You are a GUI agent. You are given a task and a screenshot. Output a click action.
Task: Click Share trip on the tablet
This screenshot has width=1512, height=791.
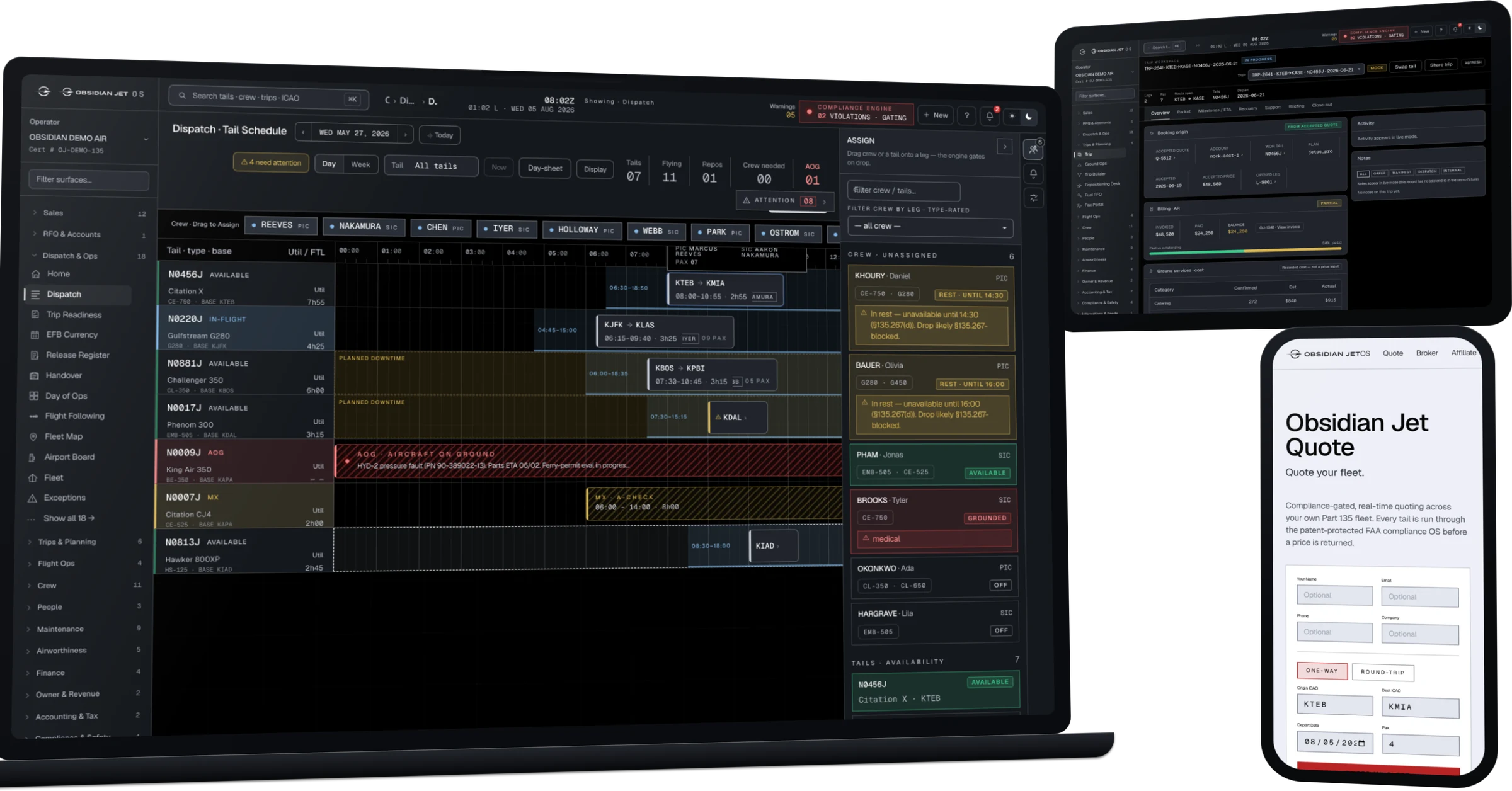[x=1441, y=65]
